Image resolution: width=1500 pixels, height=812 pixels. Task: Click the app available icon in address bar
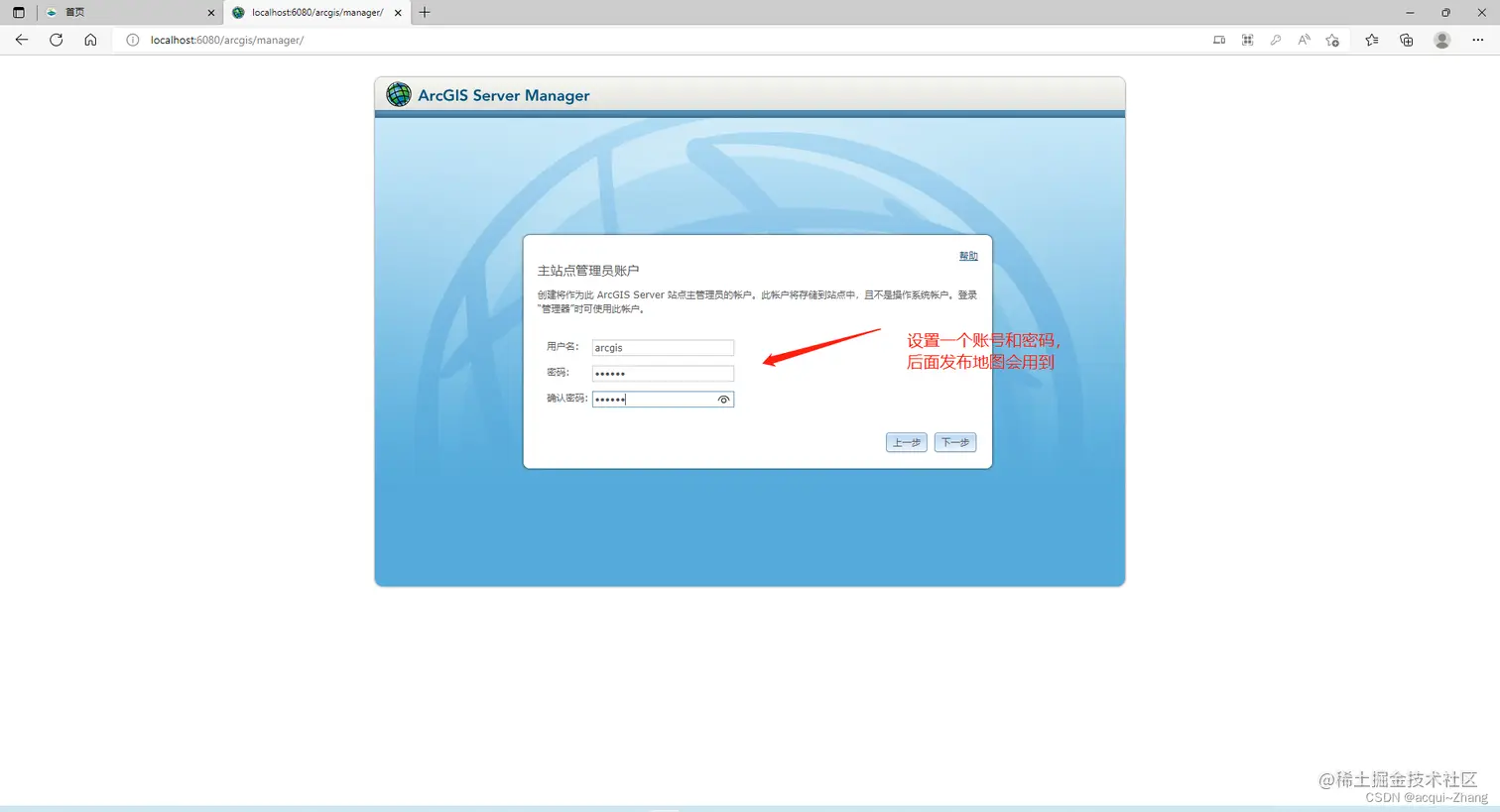(x=1219, y=40)
